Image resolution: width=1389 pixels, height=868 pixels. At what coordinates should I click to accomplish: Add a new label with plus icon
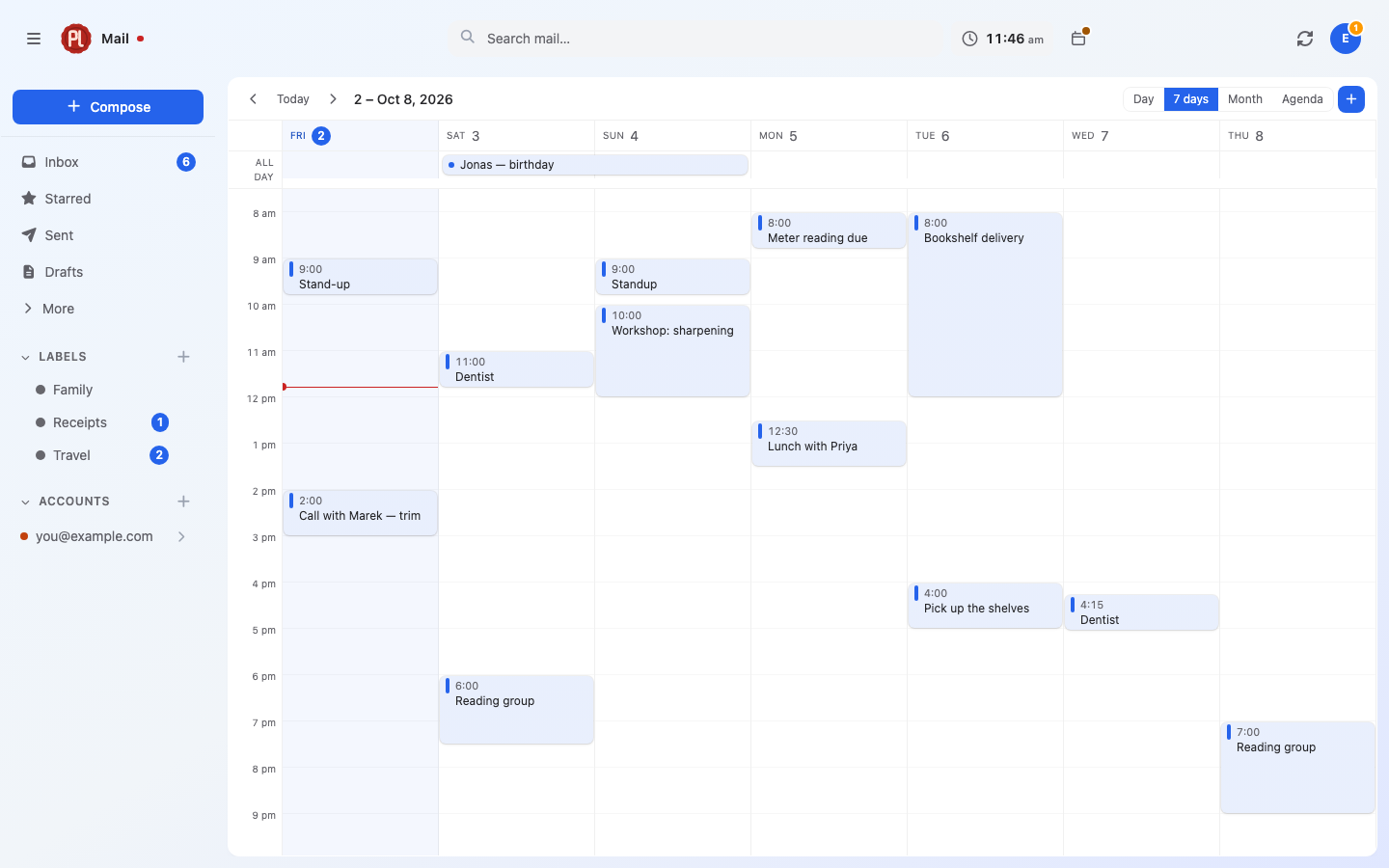pyautogui.click(x=183, y=357)
